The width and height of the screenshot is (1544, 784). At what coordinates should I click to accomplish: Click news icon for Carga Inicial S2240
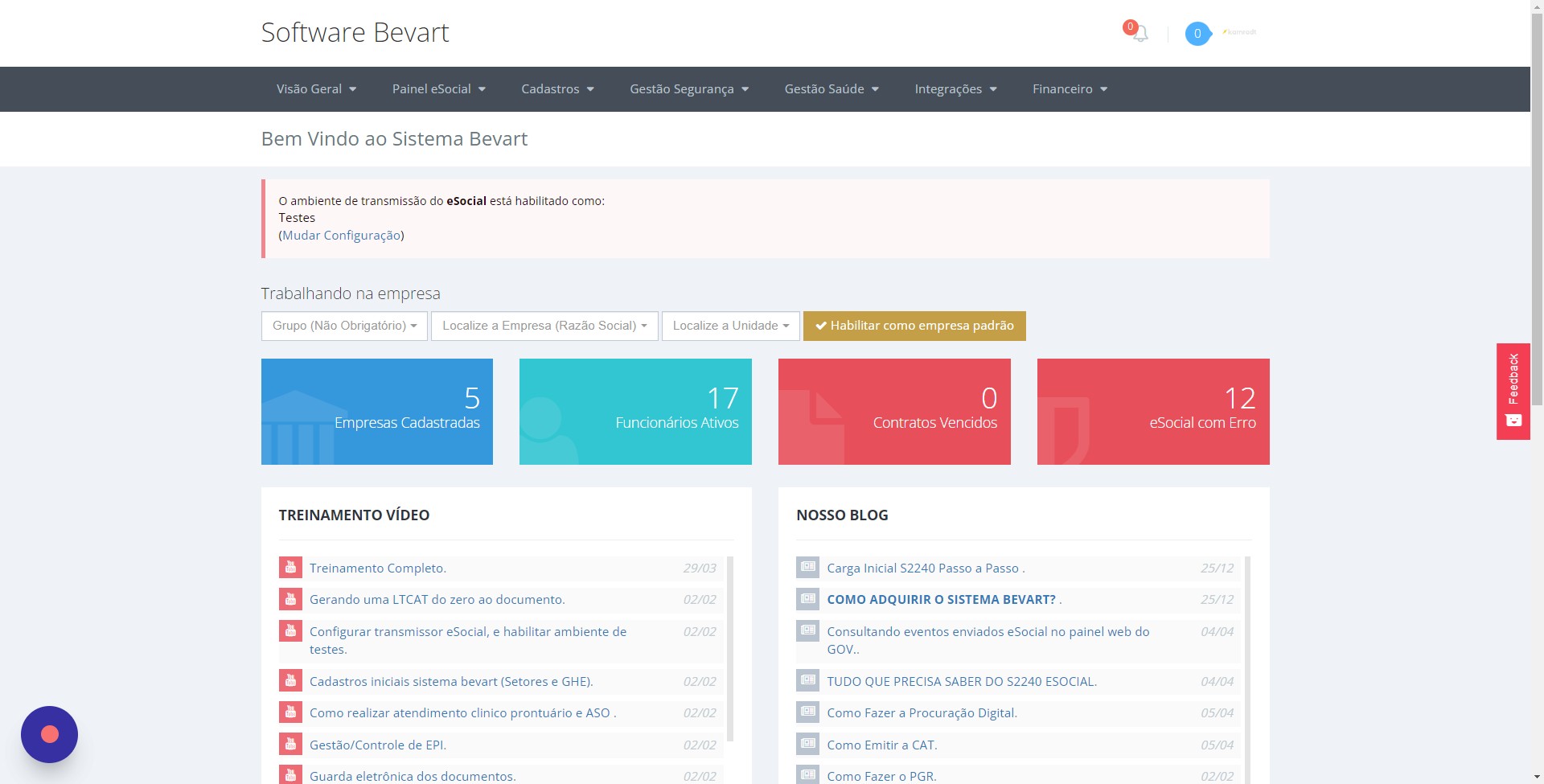coord(807,568)
